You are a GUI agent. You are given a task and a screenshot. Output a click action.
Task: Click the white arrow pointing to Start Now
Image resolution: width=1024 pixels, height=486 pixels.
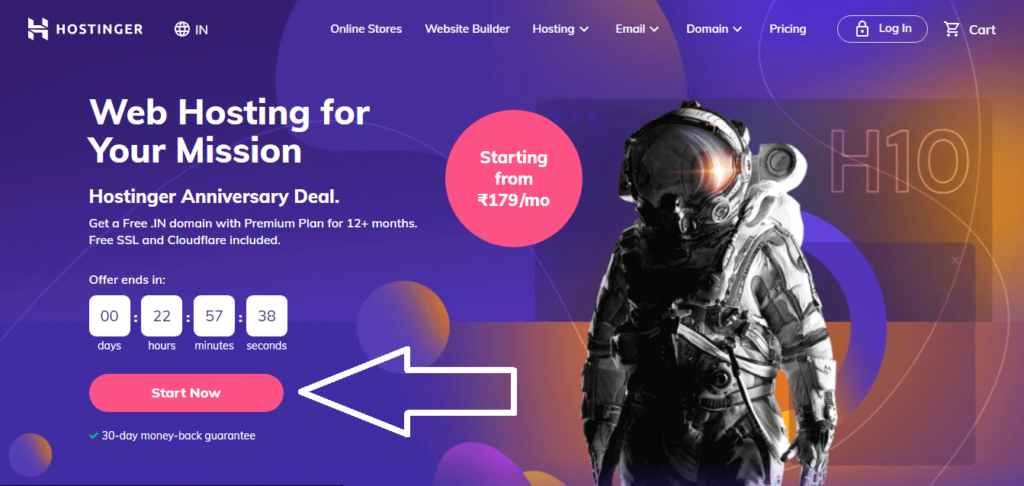(408, 391)
